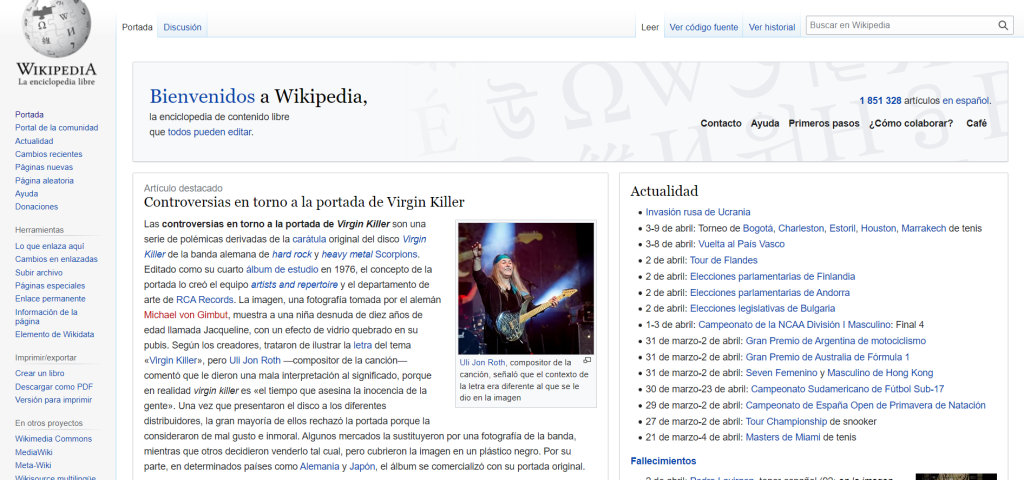
Task: Click Uli Jon Roth in the photo caption
Action: click(x=483, y=362)
